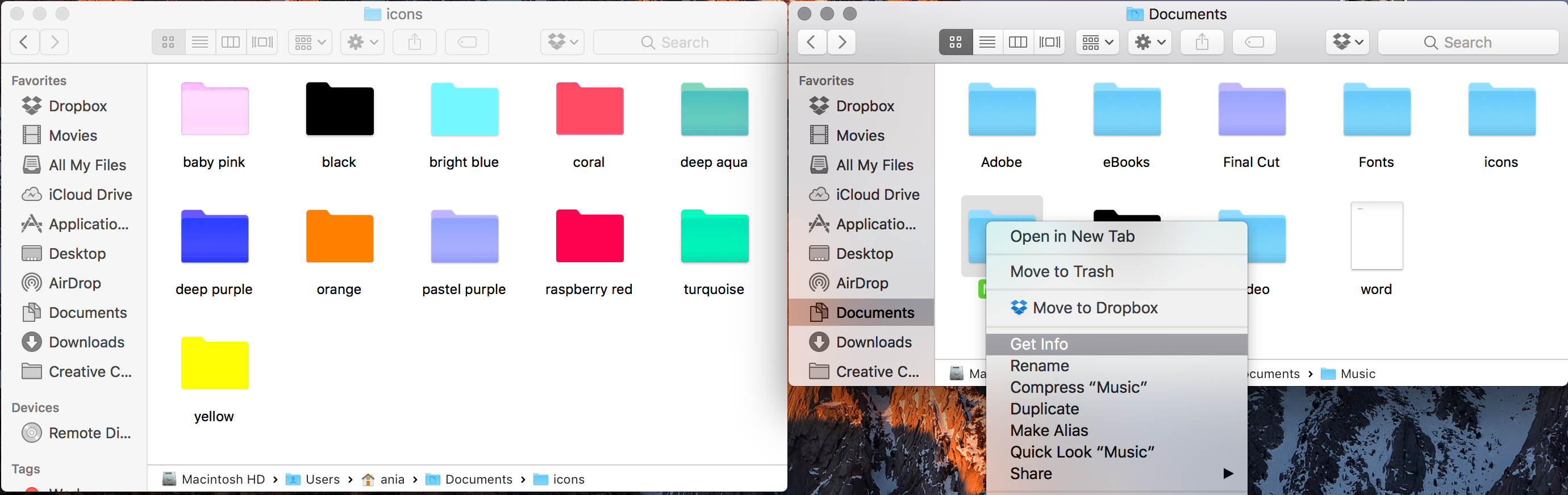Viewport: 1568px width, 495px height.
Task: Choose Duplicate from context menu
Action: [1116, 409]
